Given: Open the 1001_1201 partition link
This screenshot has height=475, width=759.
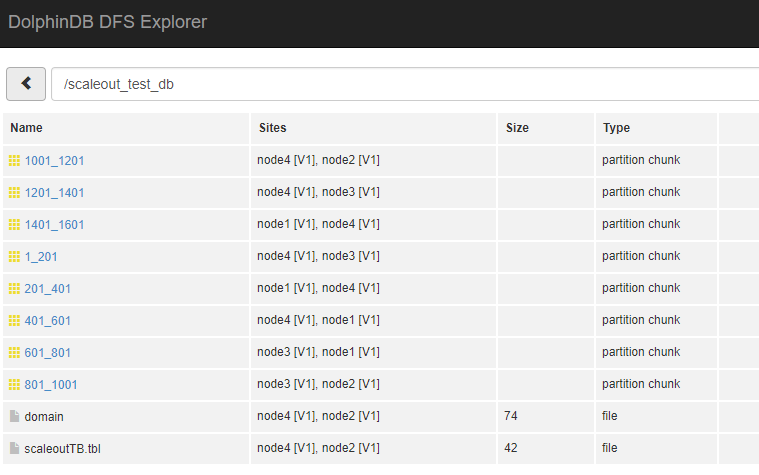Looking at the screenshot, I should point(54,161).
